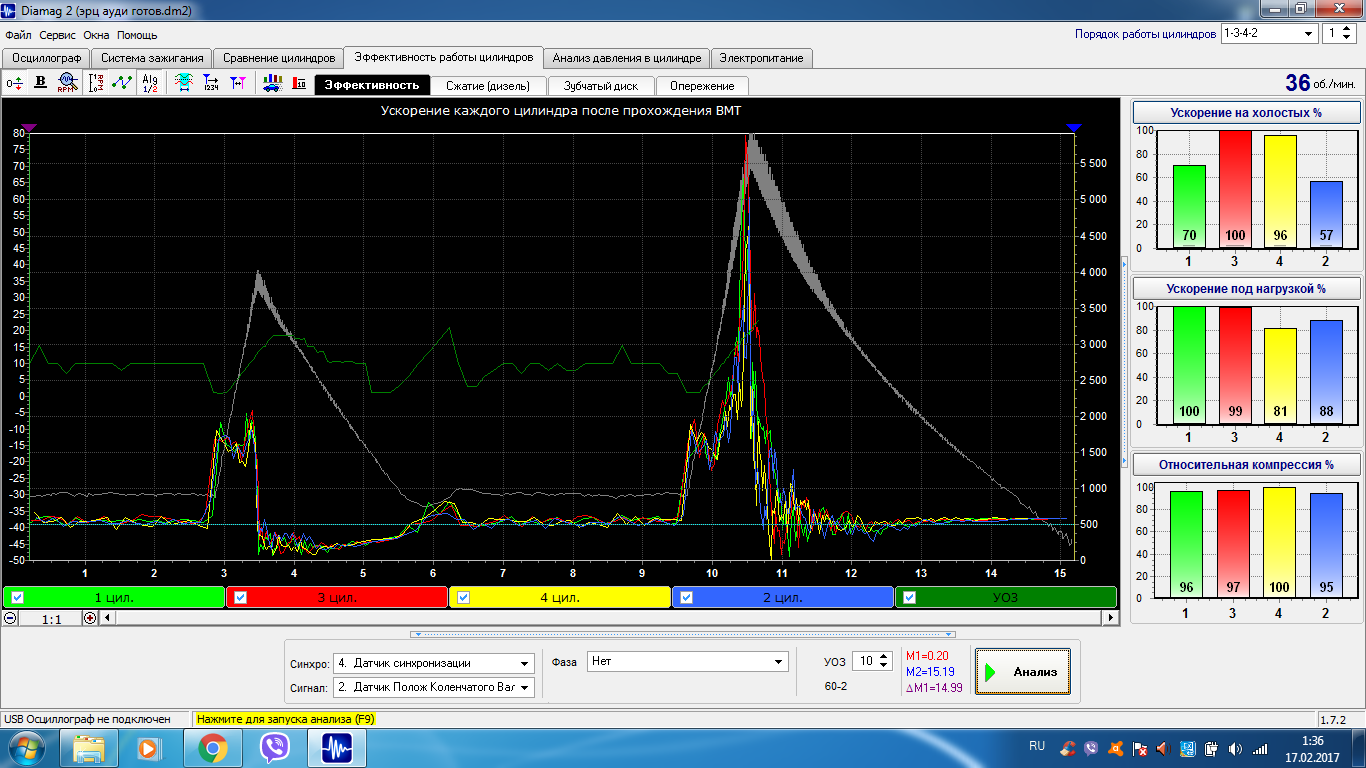Click the Ускорение под нагрузкой % header

pyautogui.click(x=1245, y=289)
